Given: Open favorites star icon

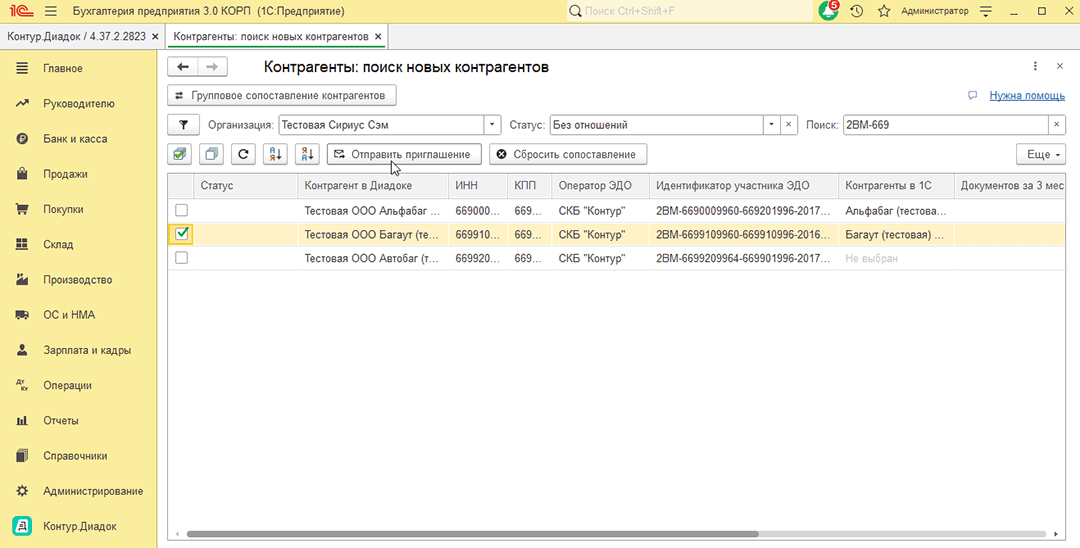Looking at the screenshot, I should (x=884, y=12).
